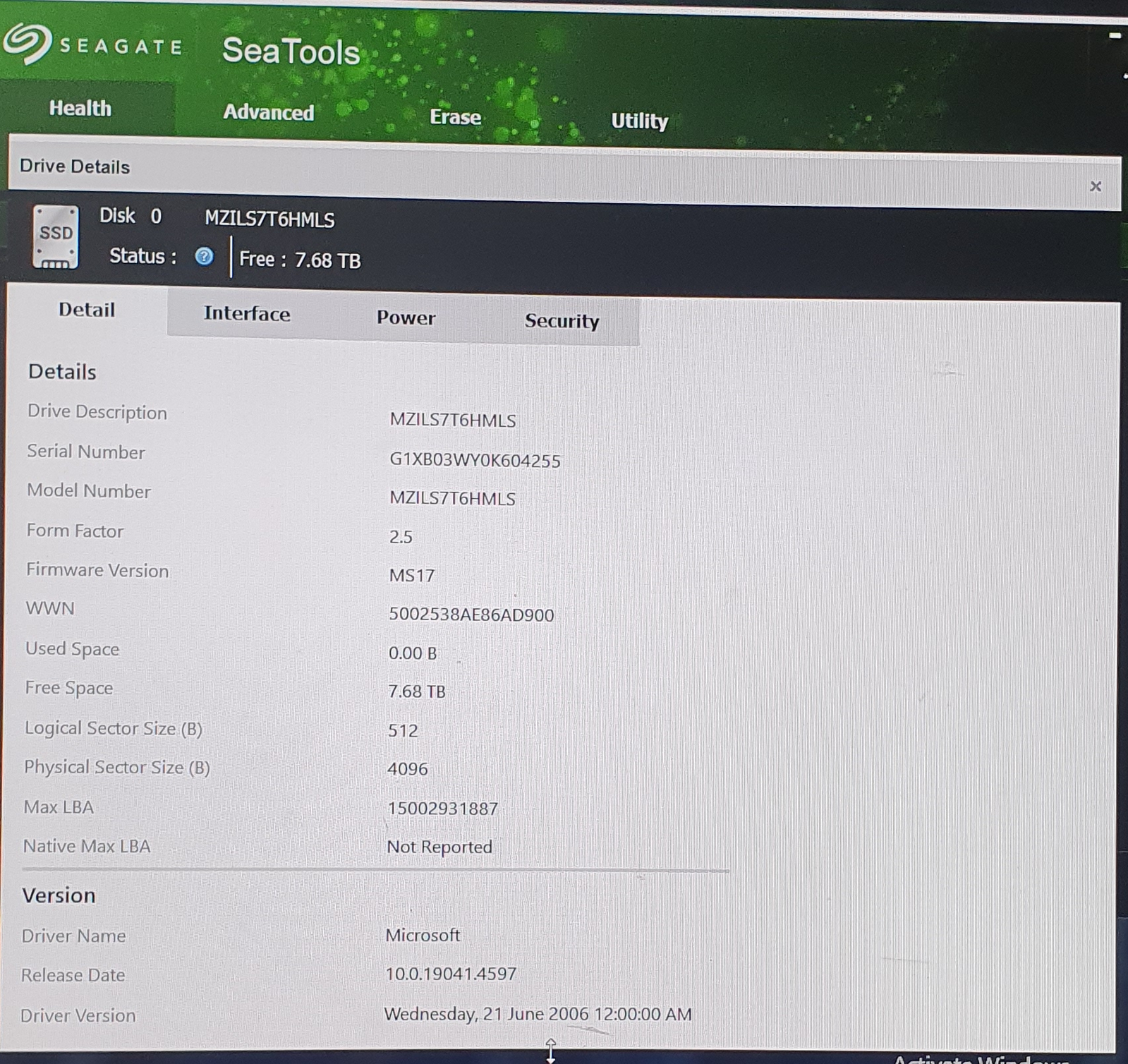This screenshot has height=1064, width=1128.
Task: Switch to the Detail tab
Action: [87, 310]
